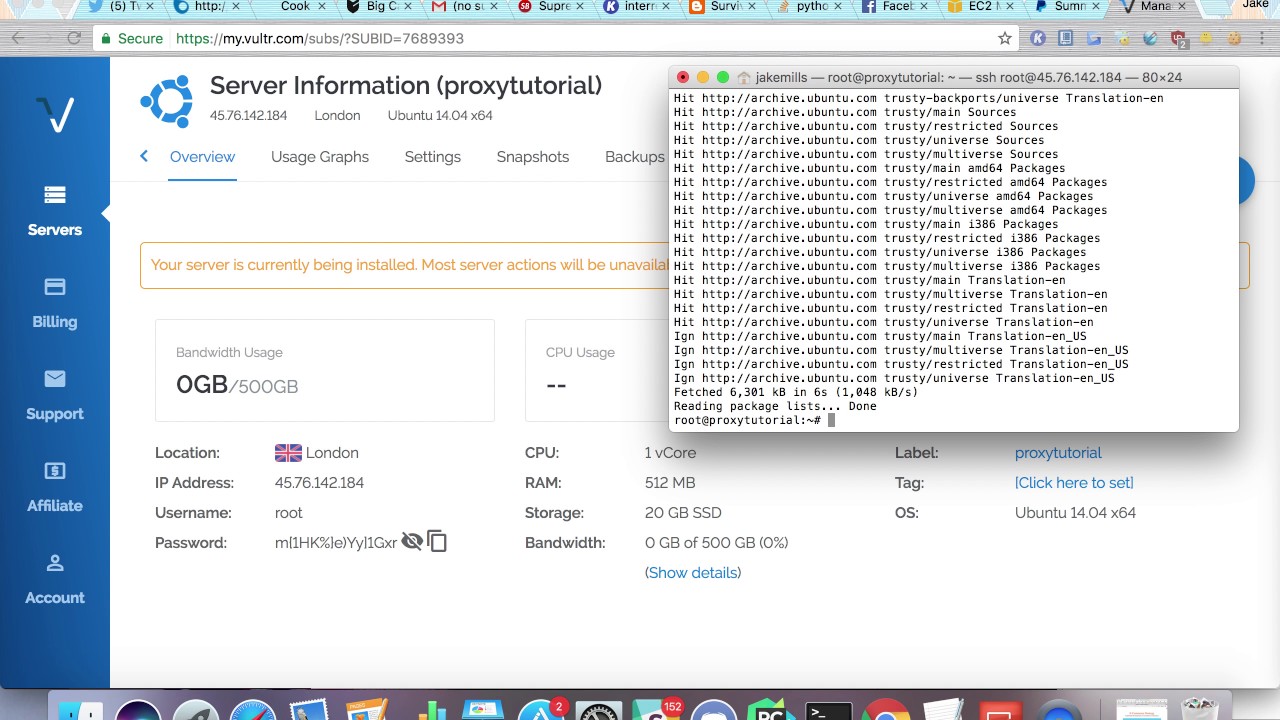The height and width of the screenshot is (720, 1280).
Task: Click the password text m[1HK%]e)Yy]1Gxr
Action: [x=336, y=543]
